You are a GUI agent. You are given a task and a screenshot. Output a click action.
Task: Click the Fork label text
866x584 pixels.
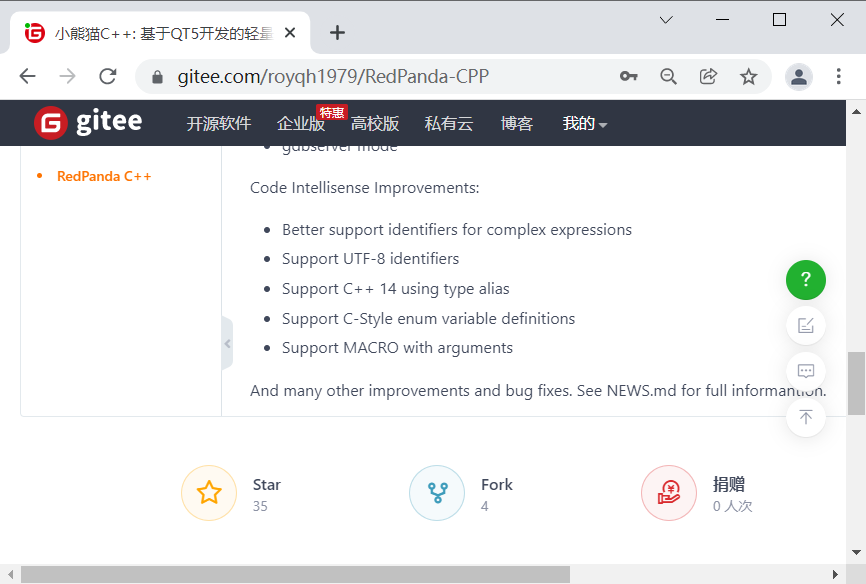[497, 485]
